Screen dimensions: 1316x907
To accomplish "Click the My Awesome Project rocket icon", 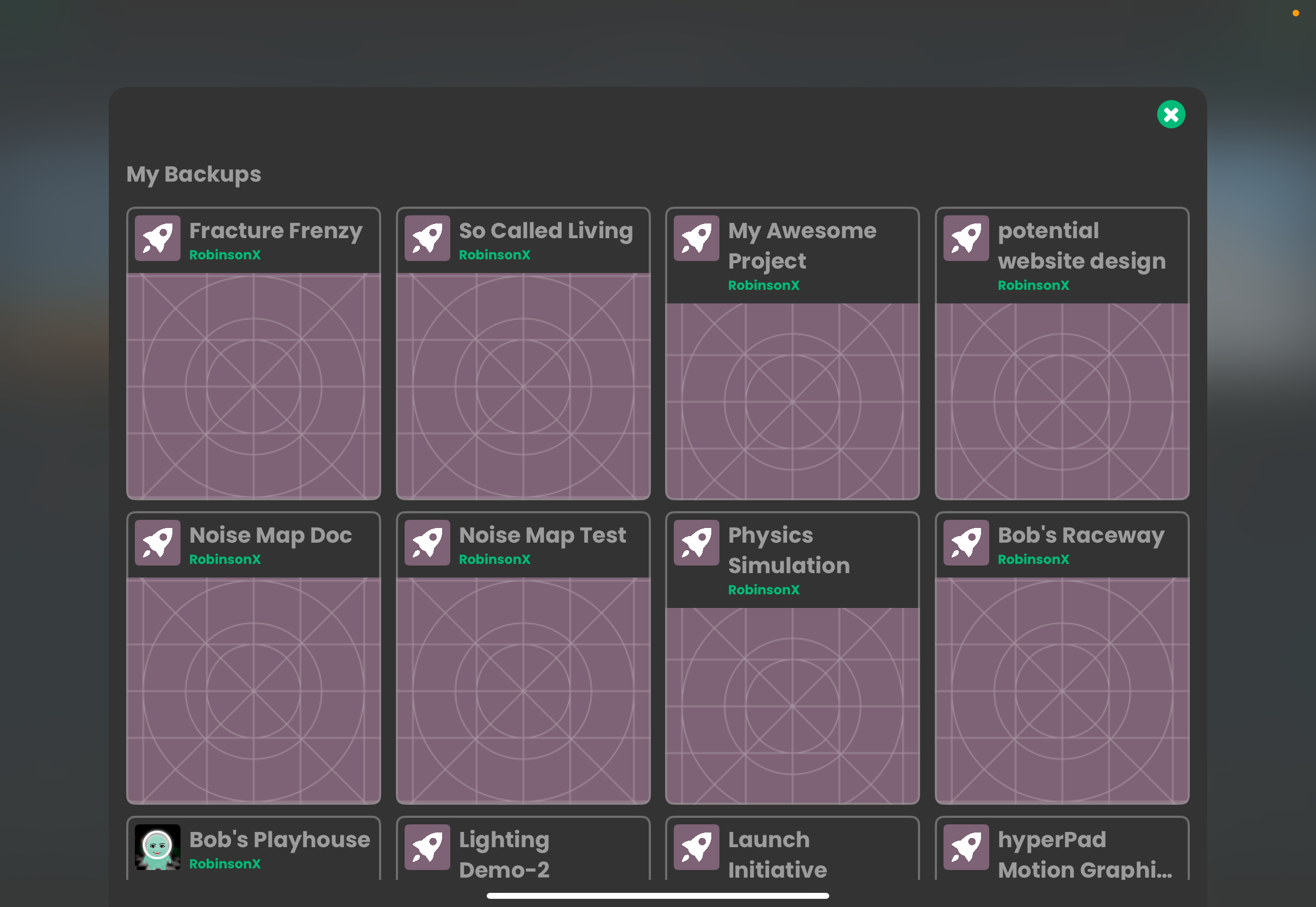I will coord(697,238).
